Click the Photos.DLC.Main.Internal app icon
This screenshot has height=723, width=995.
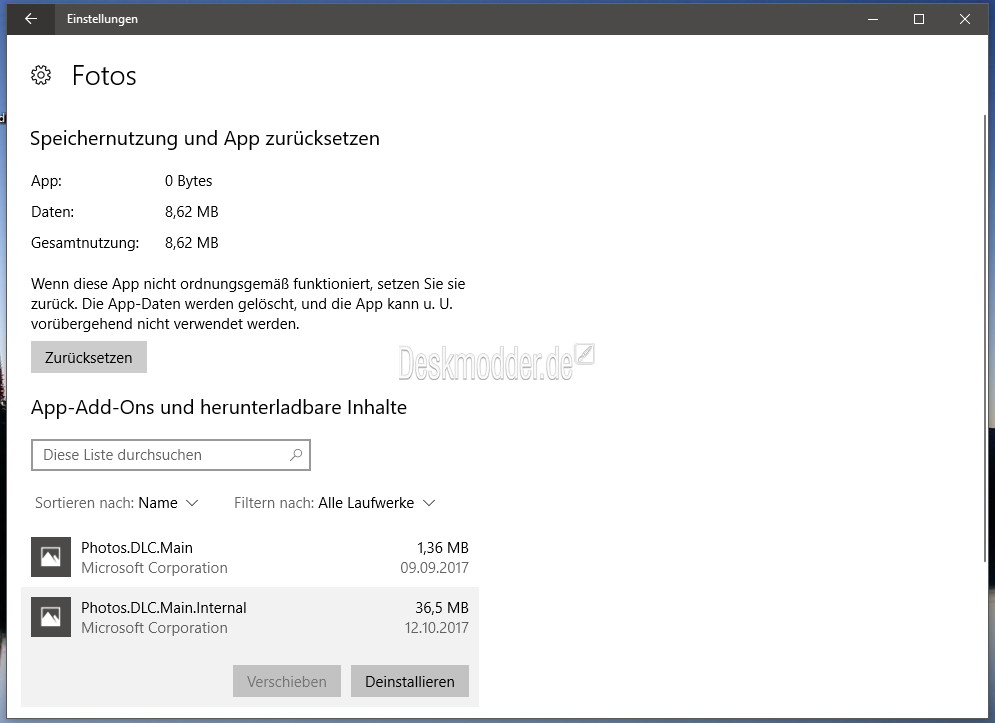51,616
